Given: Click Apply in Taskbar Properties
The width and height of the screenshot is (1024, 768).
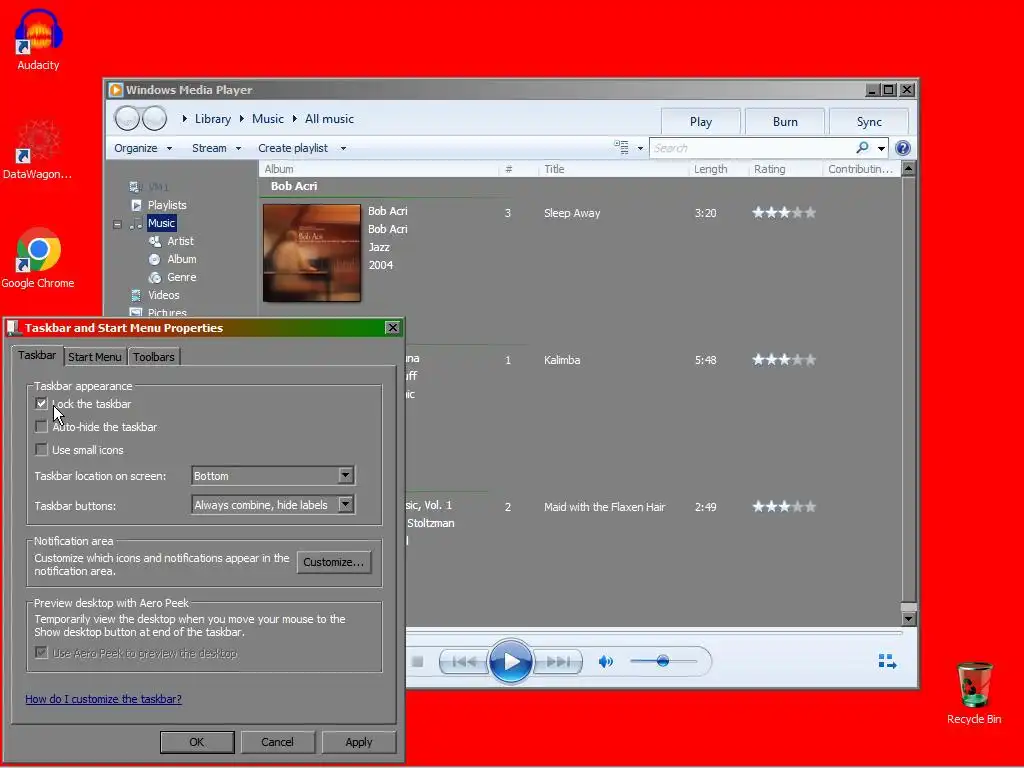Looking at the screenshot, I should click(359, 742).
